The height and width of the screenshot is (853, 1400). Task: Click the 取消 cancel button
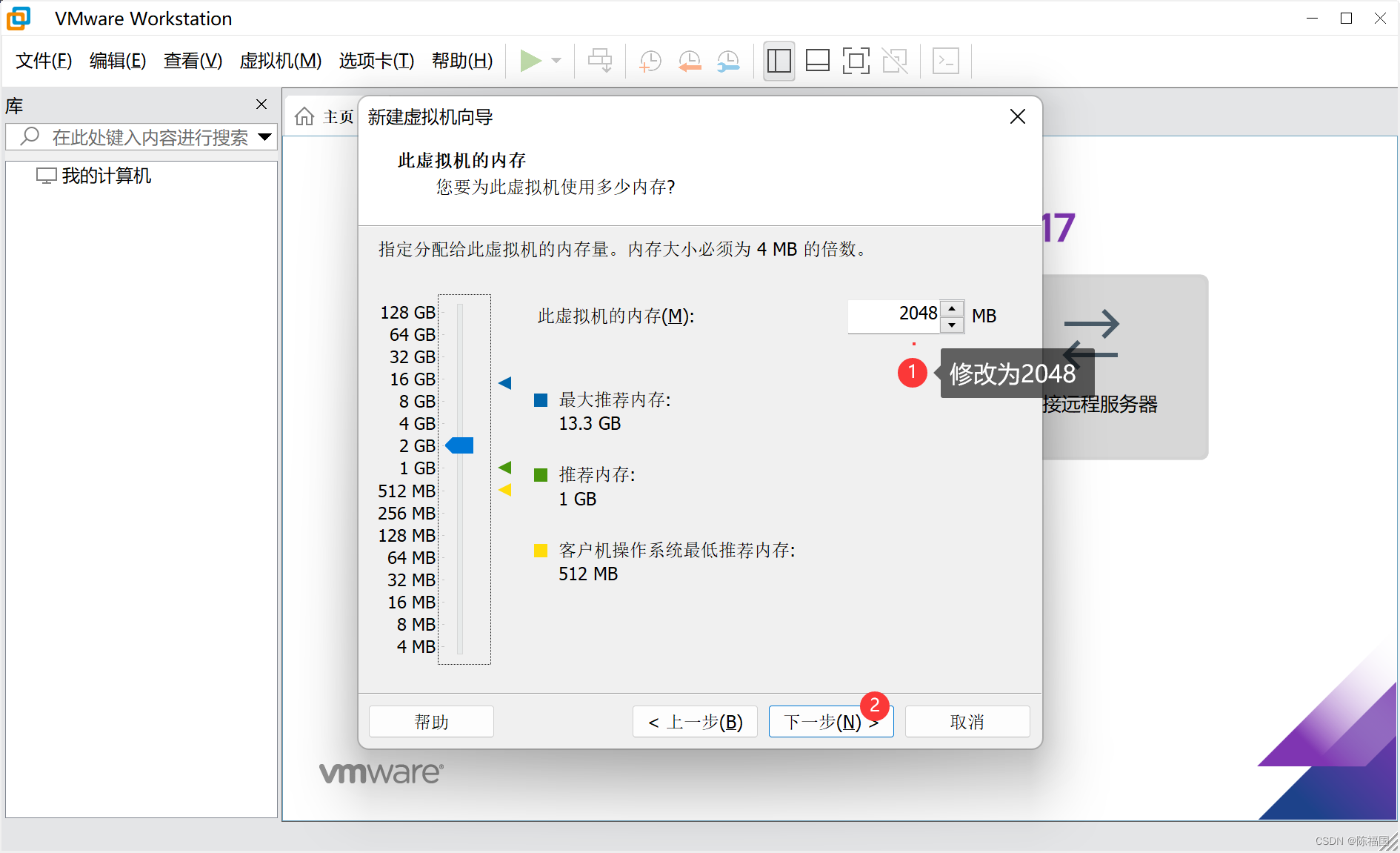click(x=967, y=721)
